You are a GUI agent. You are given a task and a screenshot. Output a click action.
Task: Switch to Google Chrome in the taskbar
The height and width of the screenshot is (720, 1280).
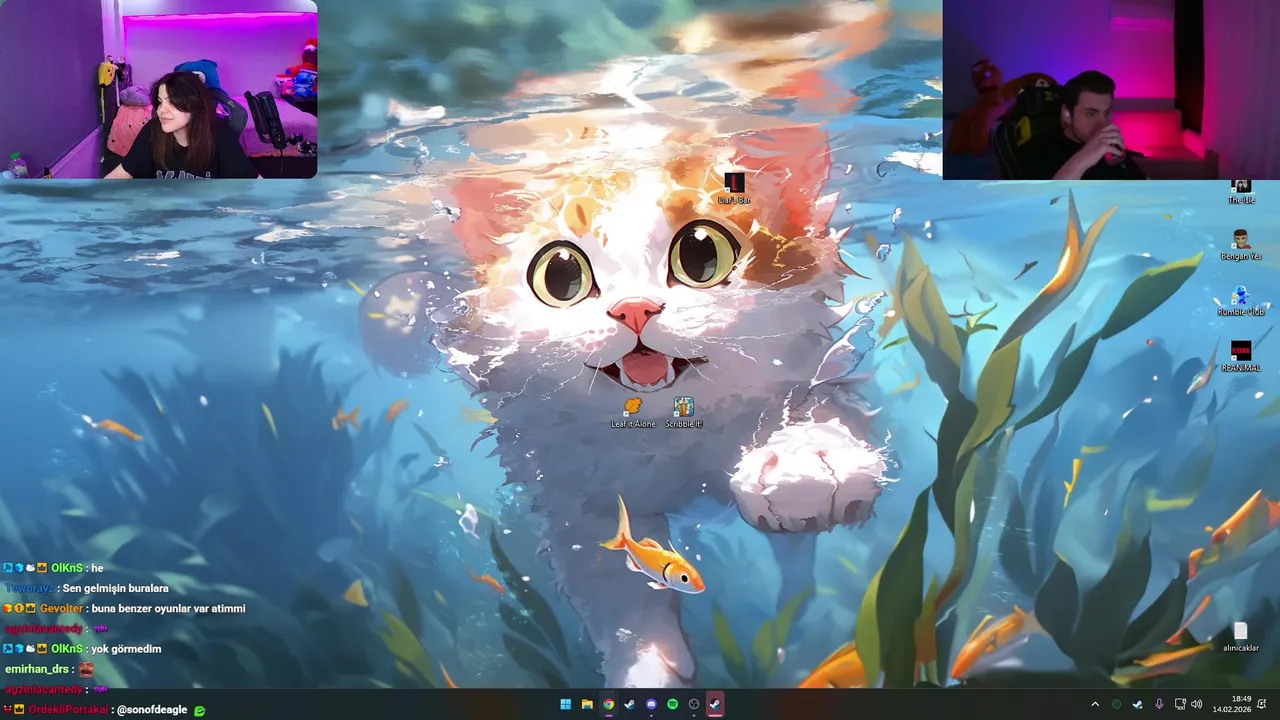(x=608, y=704)
